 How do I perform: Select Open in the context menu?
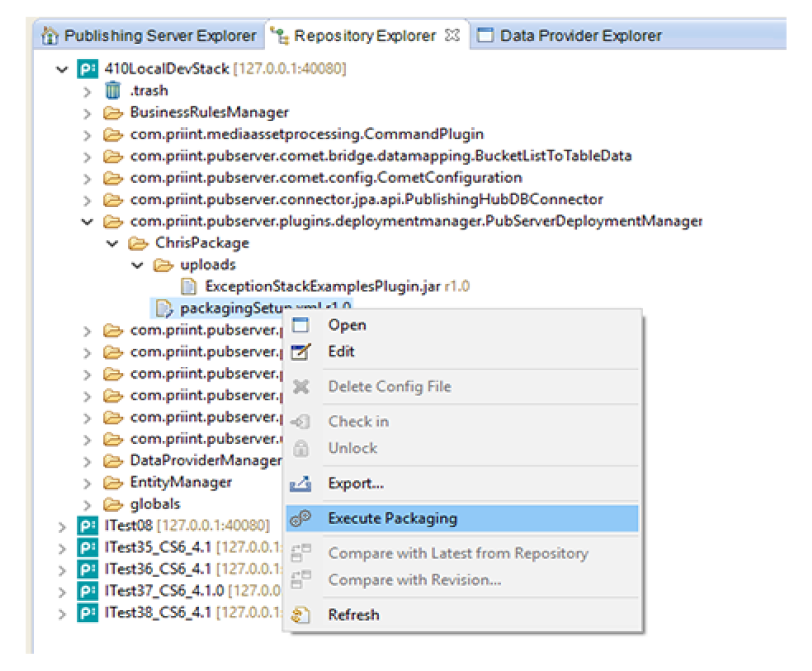(x=347, y=325)
